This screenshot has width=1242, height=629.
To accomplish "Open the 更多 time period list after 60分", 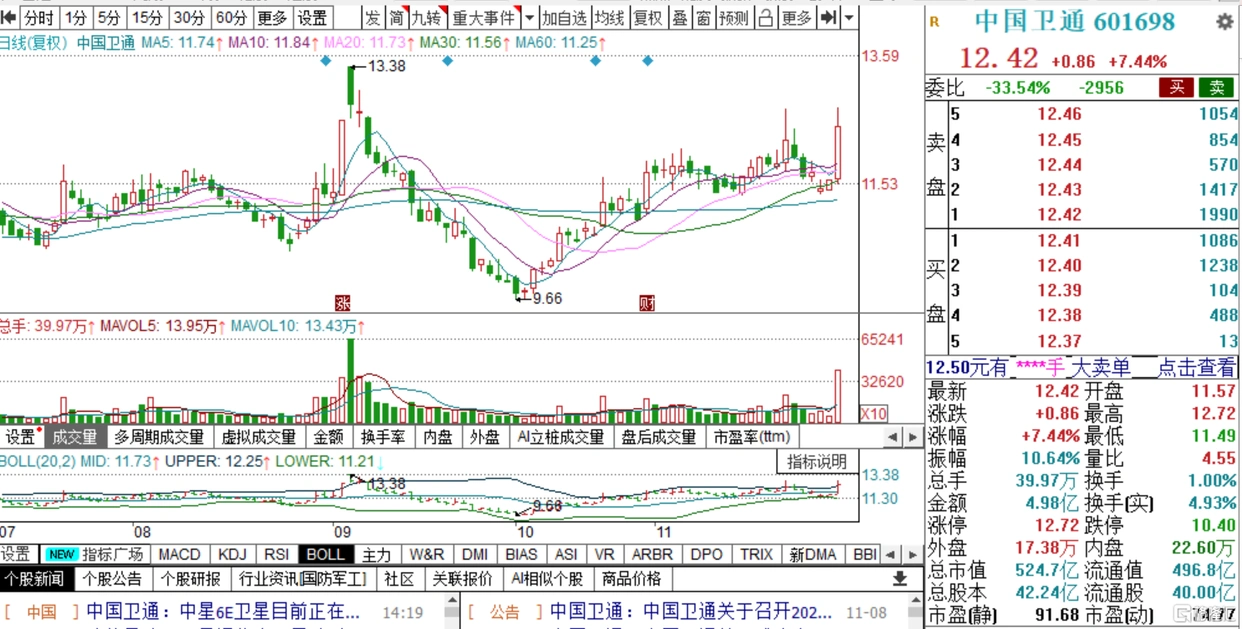I will [271, 18].
